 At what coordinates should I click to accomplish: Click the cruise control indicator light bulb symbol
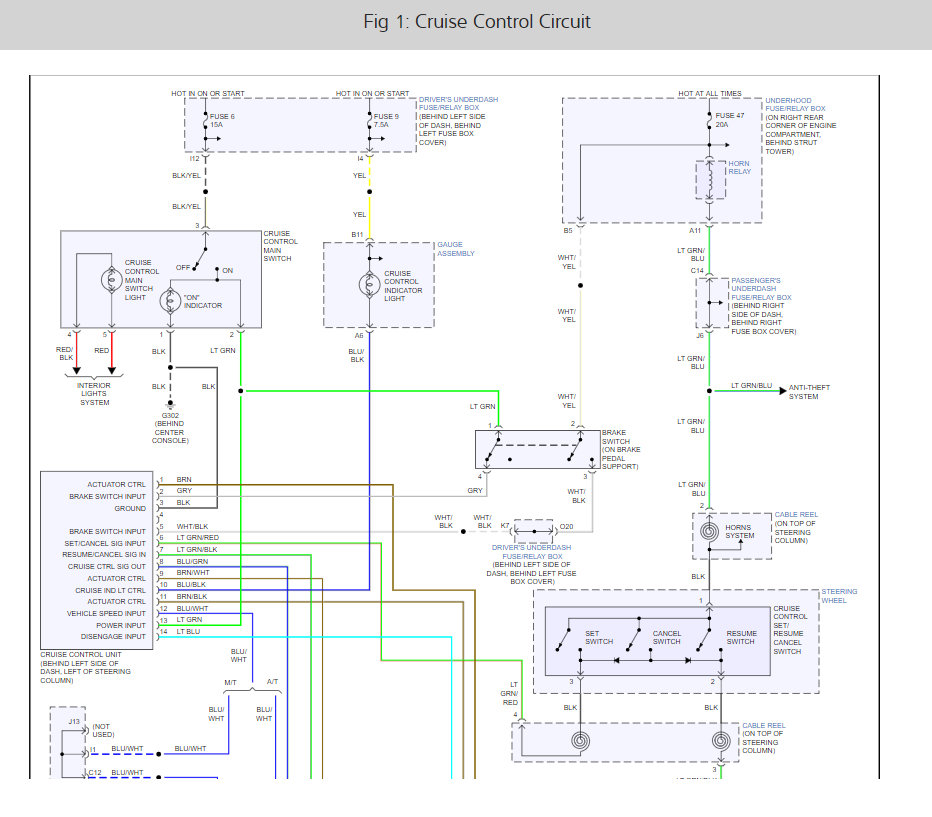[x=369, y=285]
